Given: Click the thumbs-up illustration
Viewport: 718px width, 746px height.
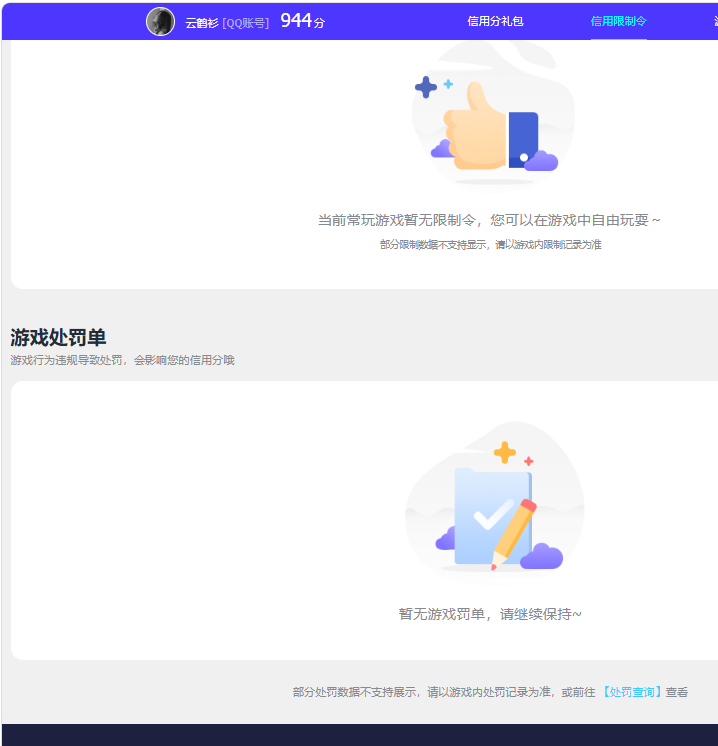Looking at the screenshot, I should (x=493, y=116).
